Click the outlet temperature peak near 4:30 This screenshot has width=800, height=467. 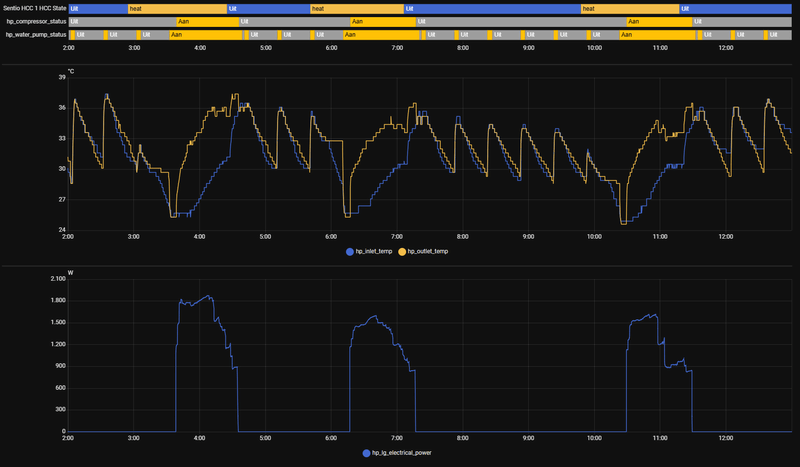[235, 94]
